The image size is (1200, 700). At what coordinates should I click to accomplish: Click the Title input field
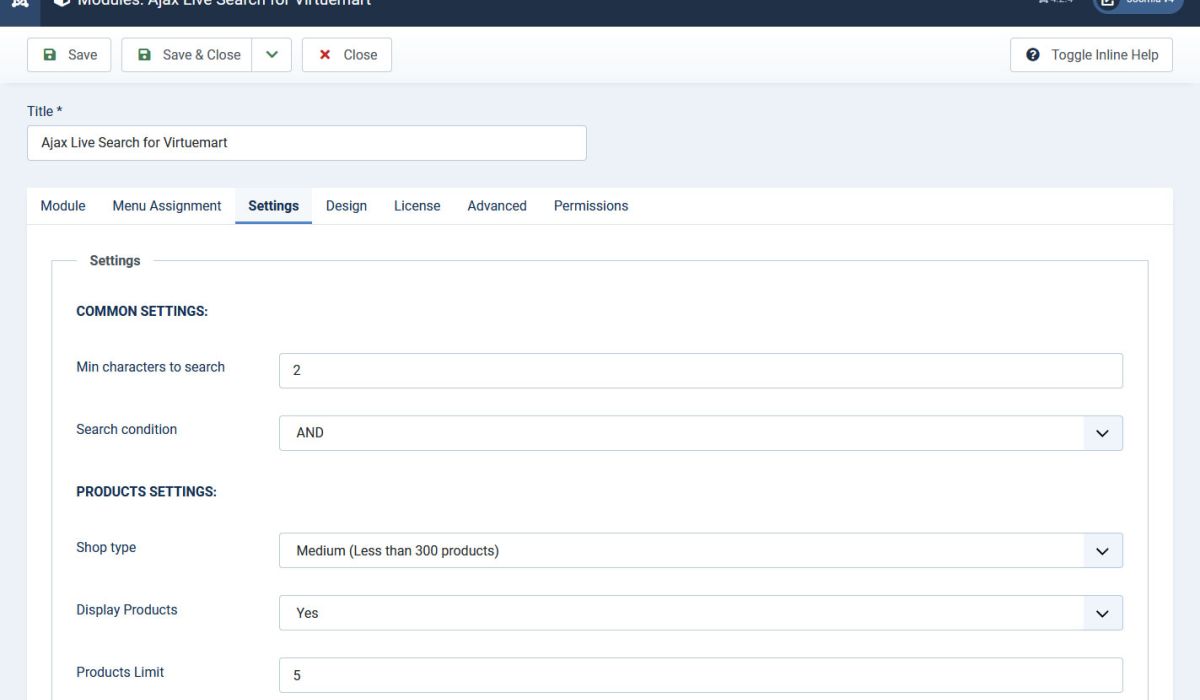tap(307, 143)
